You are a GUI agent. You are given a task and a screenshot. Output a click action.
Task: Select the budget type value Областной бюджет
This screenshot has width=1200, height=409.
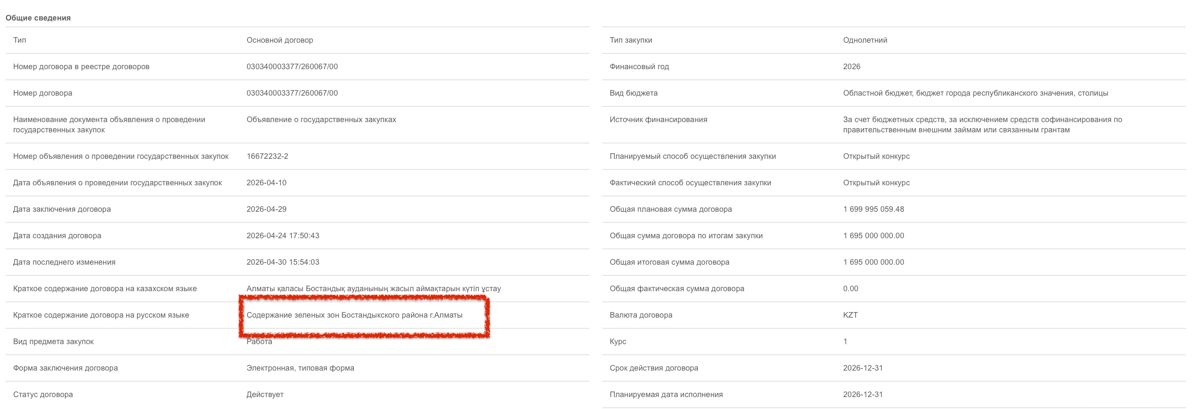[x=975, y=93]
